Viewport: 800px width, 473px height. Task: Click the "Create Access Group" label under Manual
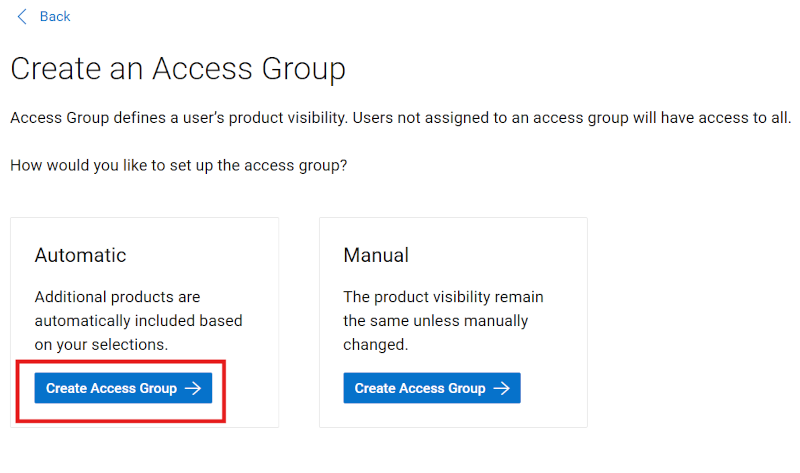tap(420, 388)
